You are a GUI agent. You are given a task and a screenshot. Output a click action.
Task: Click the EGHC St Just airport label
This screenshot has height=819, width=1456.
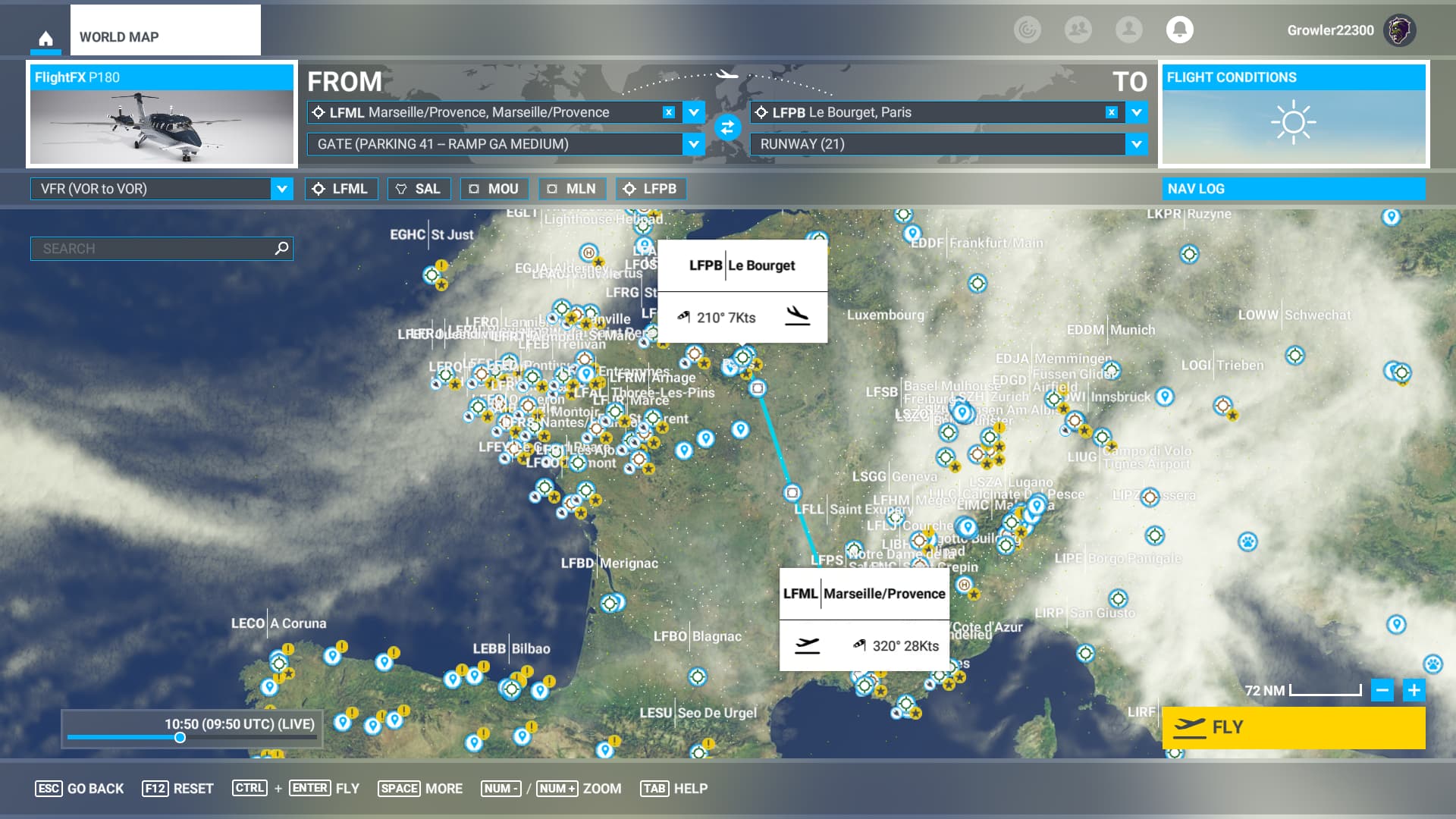click(x=431, y=235)
